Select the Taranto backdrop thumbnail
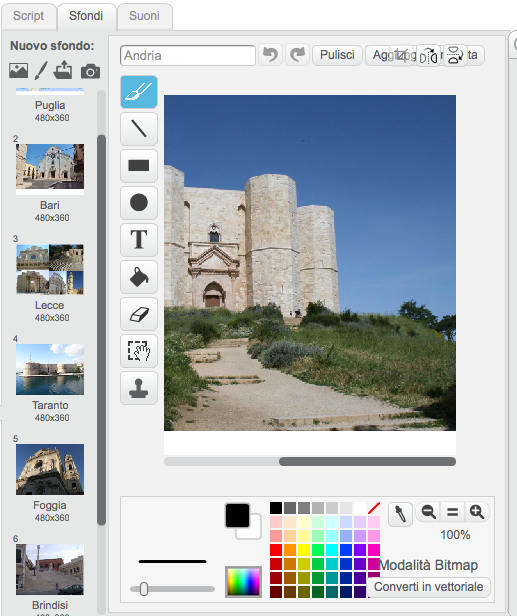 click(50, 369)
